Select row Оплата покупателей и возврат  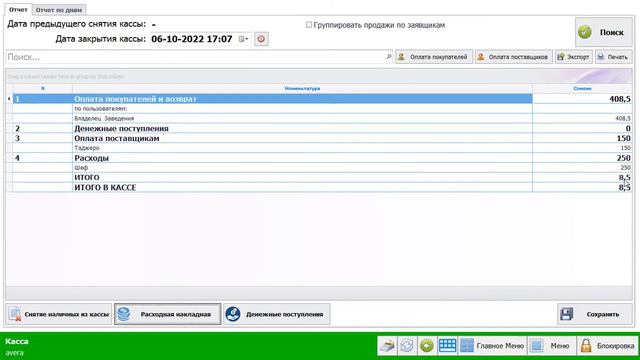319,99
